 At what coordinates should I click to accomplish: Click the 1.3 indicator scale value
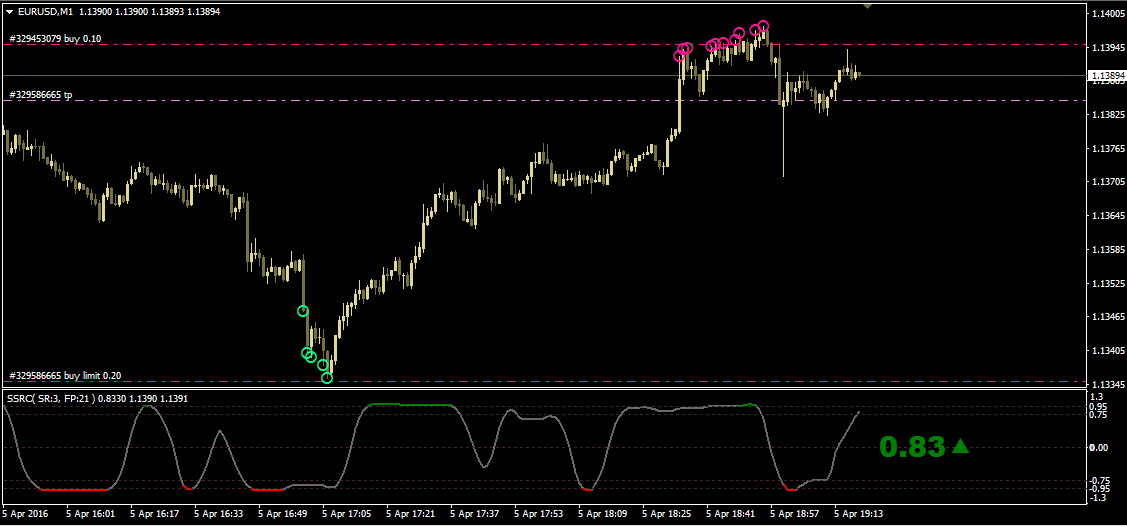point(1097,397)
